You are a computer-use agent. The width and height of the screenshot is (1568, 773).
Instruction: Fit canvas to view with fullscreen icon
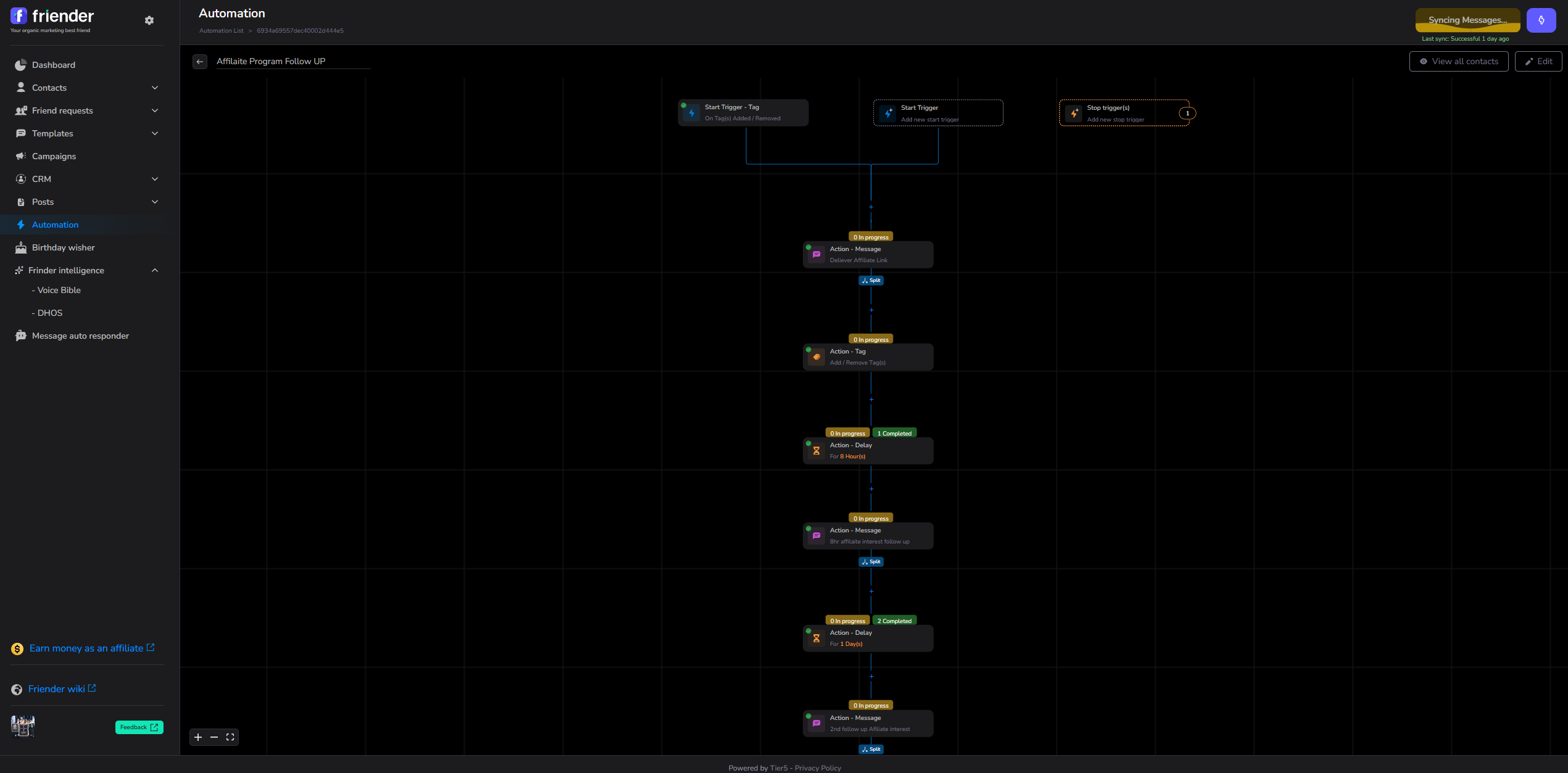tap(230, 737)
